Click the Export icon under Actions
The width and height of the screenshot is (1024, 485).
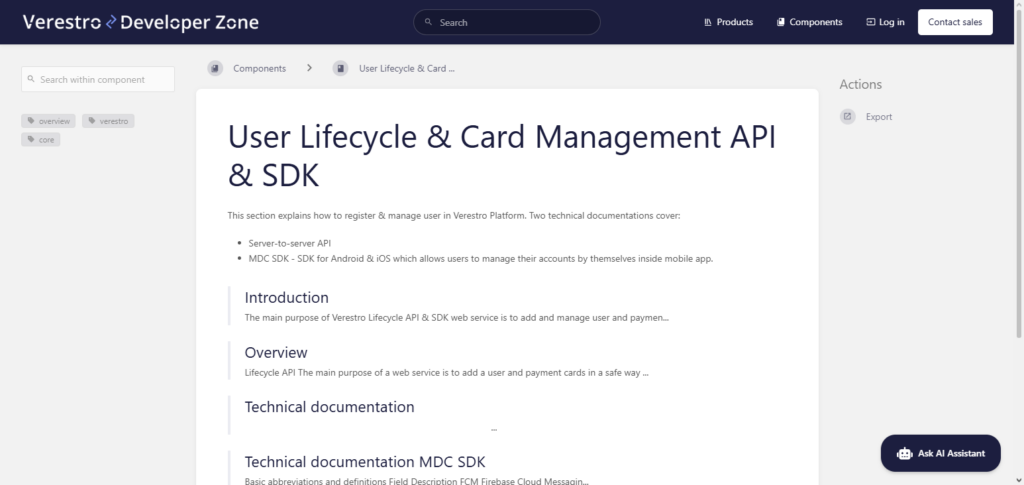(x=848, y=117)
